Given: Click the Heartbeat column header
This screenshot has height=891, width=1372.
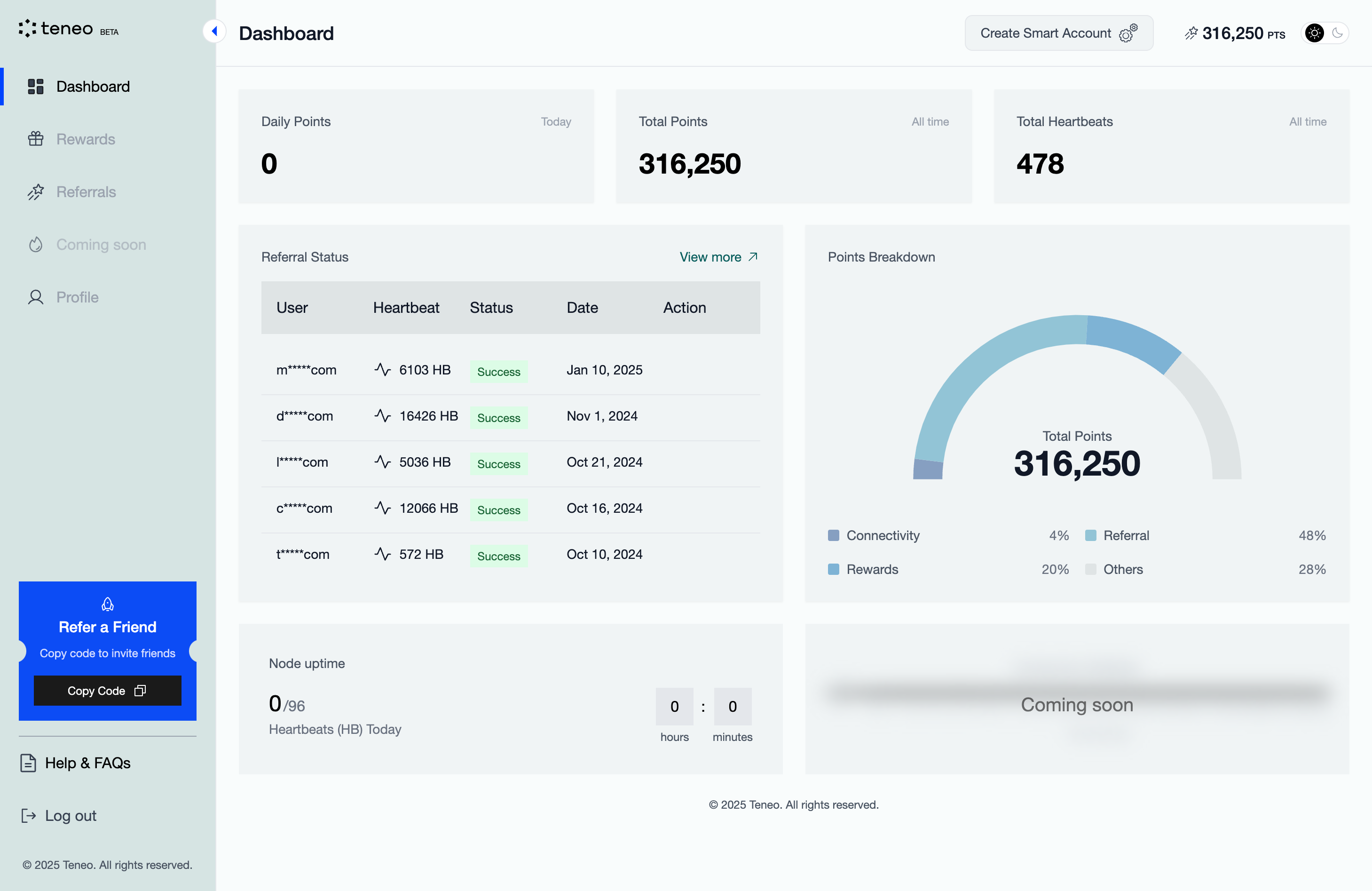Looking at the screenshot, I should pos(406,307).
